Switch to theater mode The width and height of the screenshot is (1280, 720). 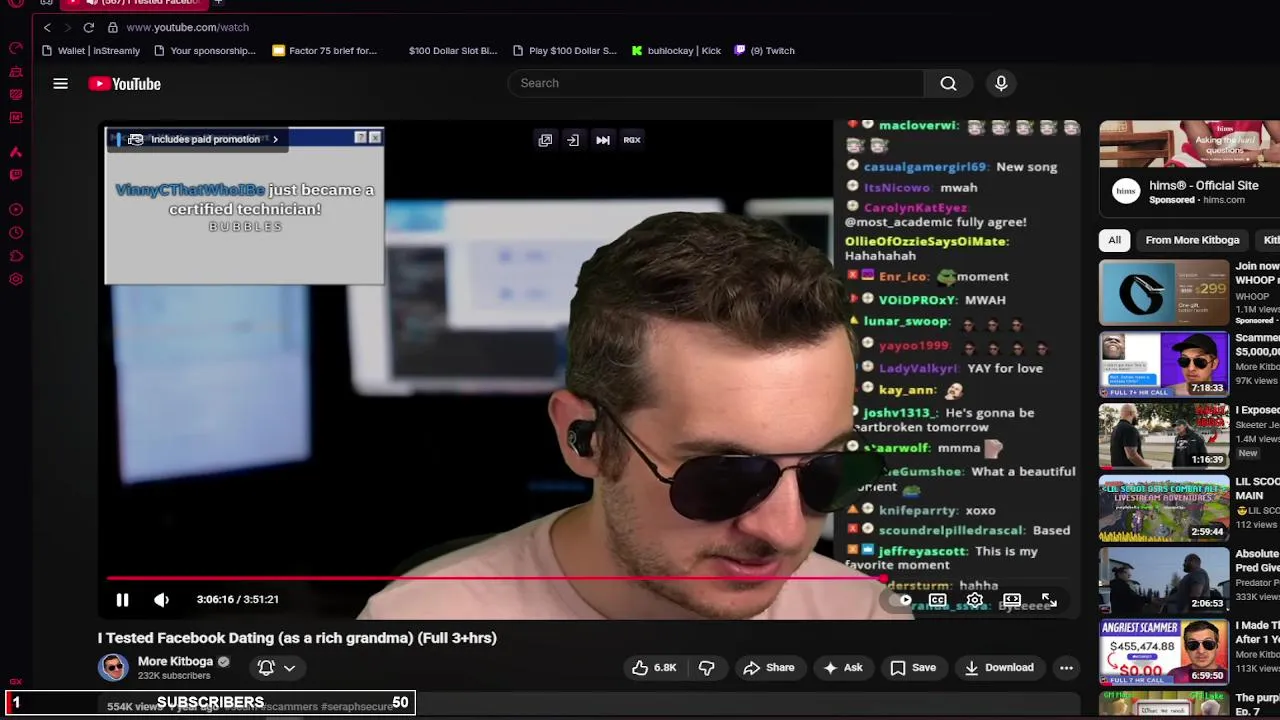point(1012,600)
